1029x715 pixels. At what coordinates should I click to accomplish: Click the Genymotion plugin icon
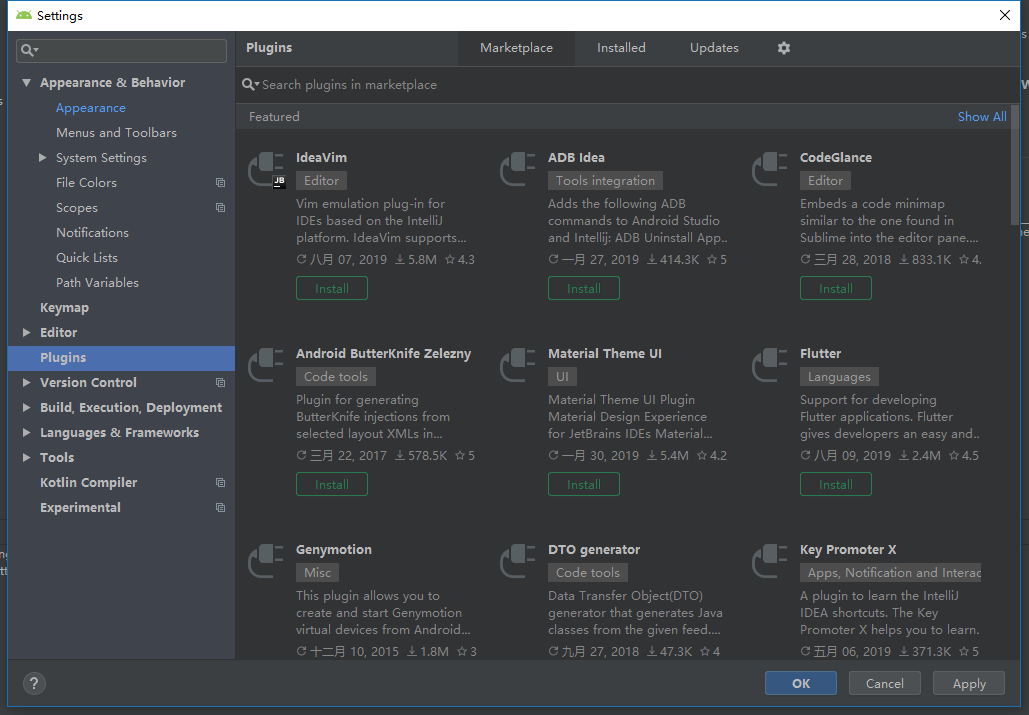point(266,562)
